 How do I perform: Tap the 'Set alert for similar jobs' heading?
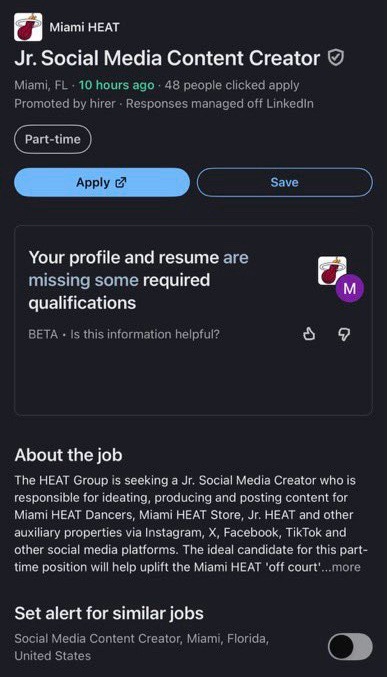pyautogui.click(x=109, y=614)
